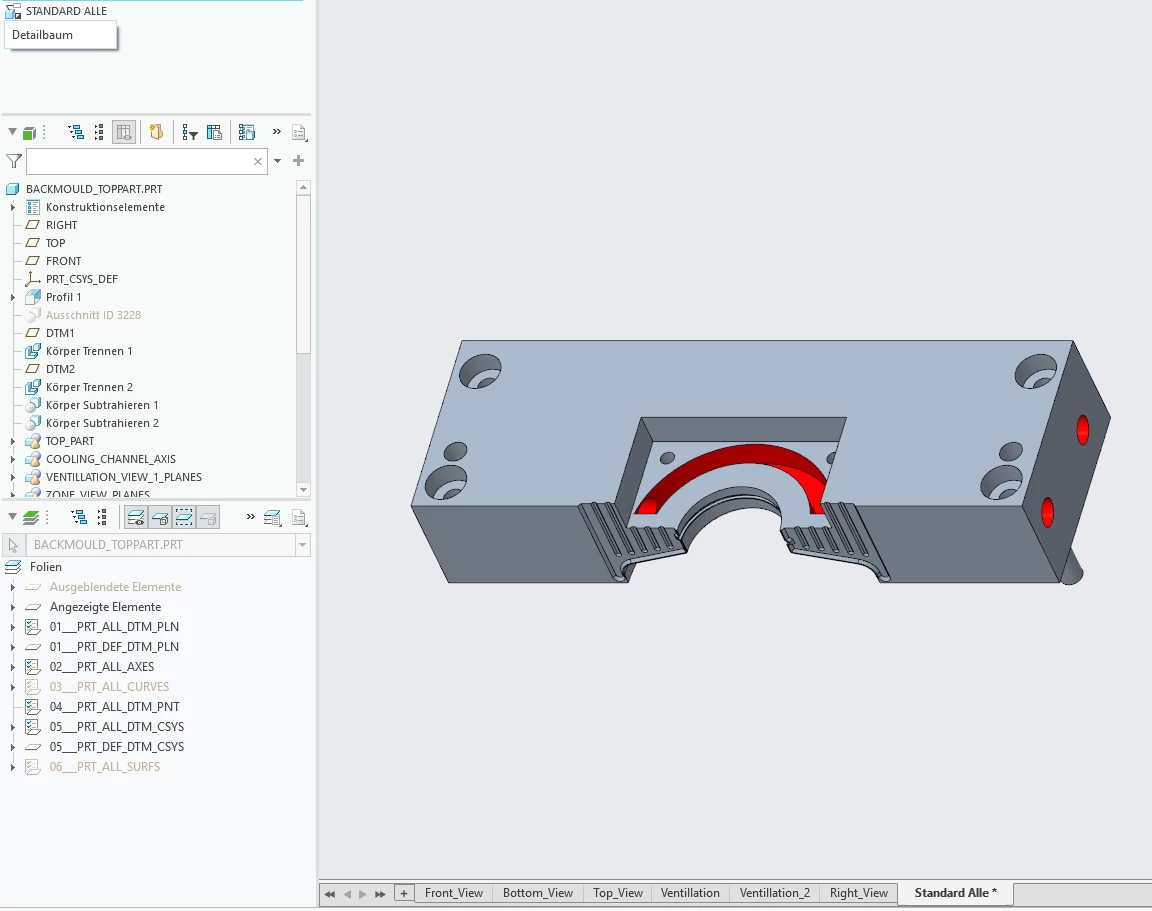The height and width of the screenshot is (911, 1152).
Task: Open the tree column settings icon
Action: coord(214,132)
